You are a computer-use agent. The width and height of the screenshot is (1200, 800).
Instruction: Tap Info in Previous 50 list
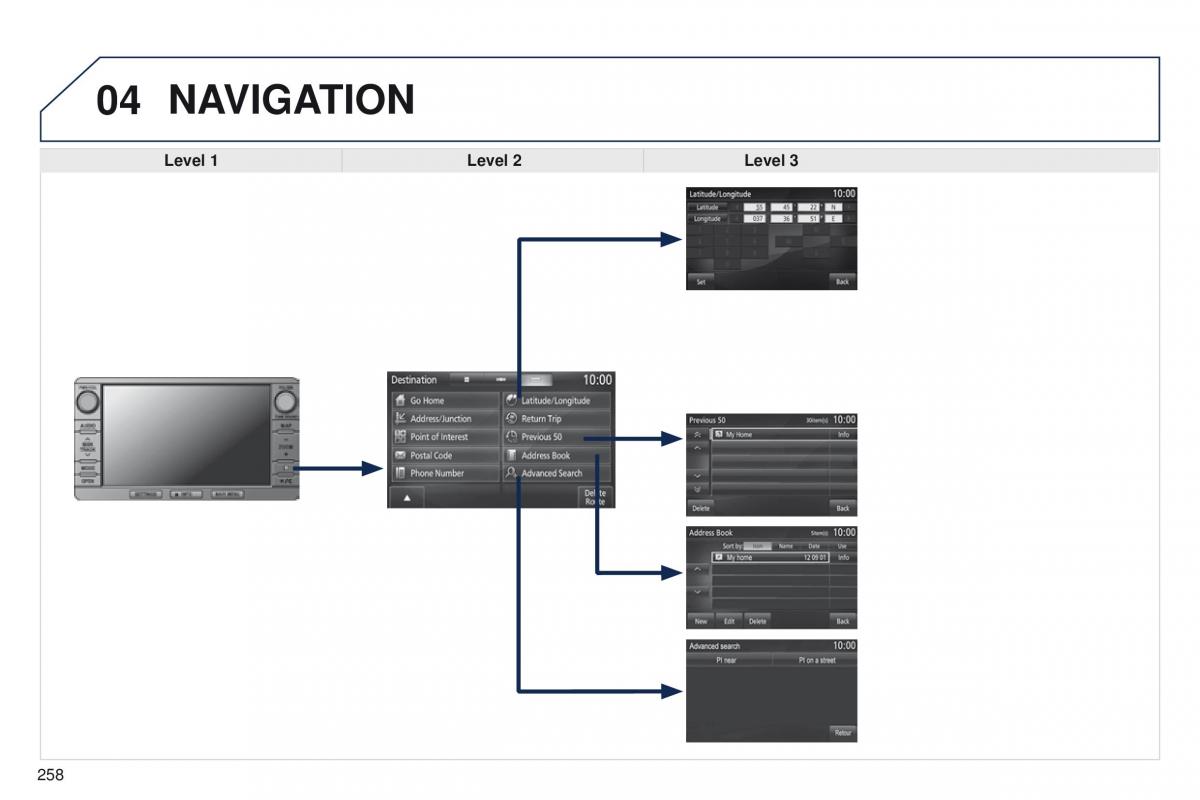(x=843, y=435)
